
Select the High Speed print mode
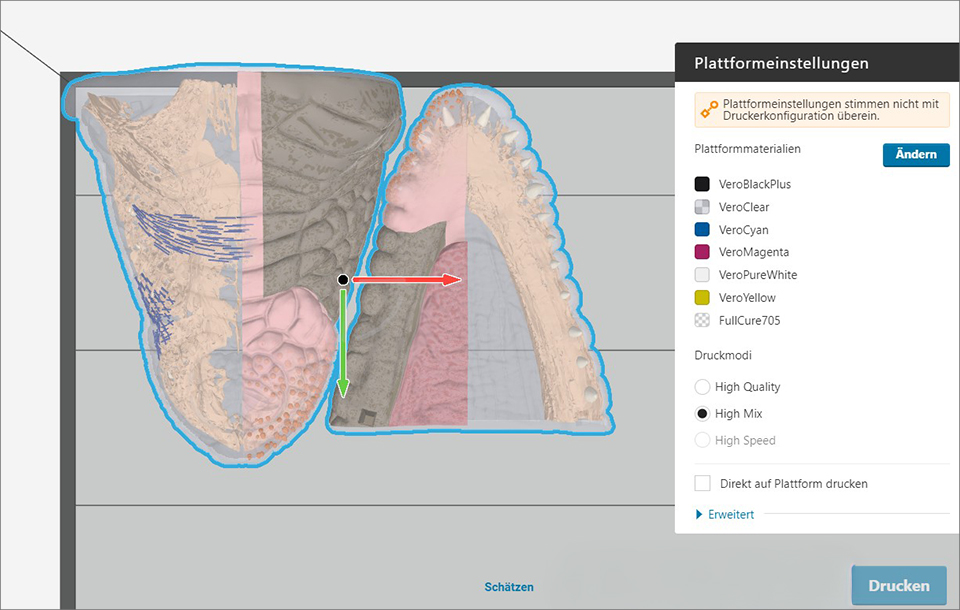click(702, 440)
